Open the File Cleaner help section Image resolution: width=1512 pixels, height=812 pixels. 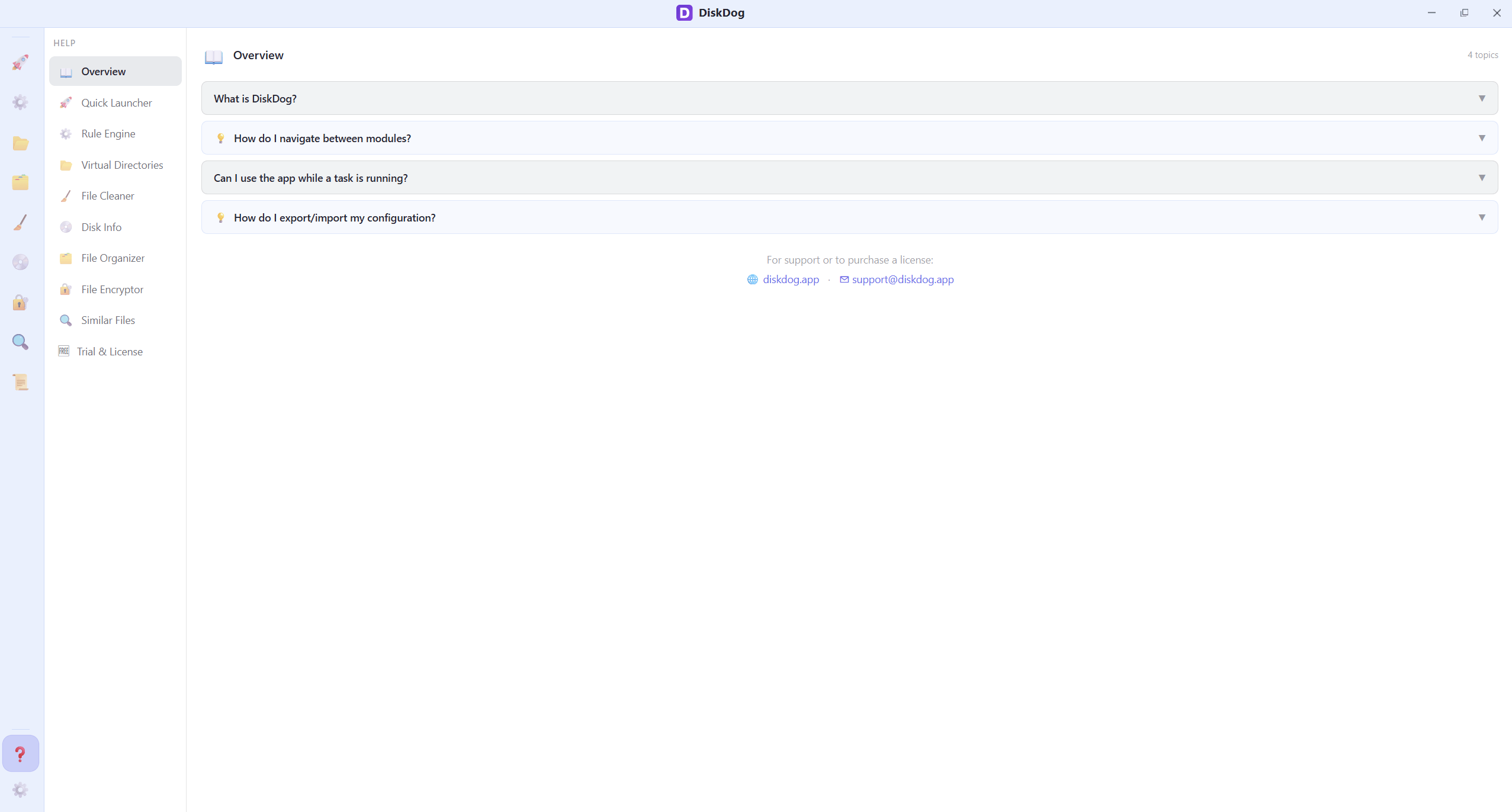pyautogui.click(x=115, y=195)
